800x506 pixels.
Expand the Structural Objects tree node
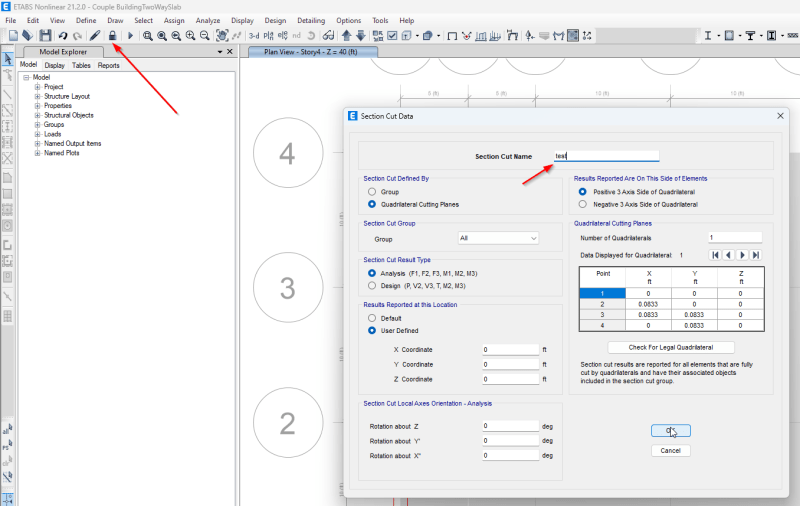tap(37, 115)
